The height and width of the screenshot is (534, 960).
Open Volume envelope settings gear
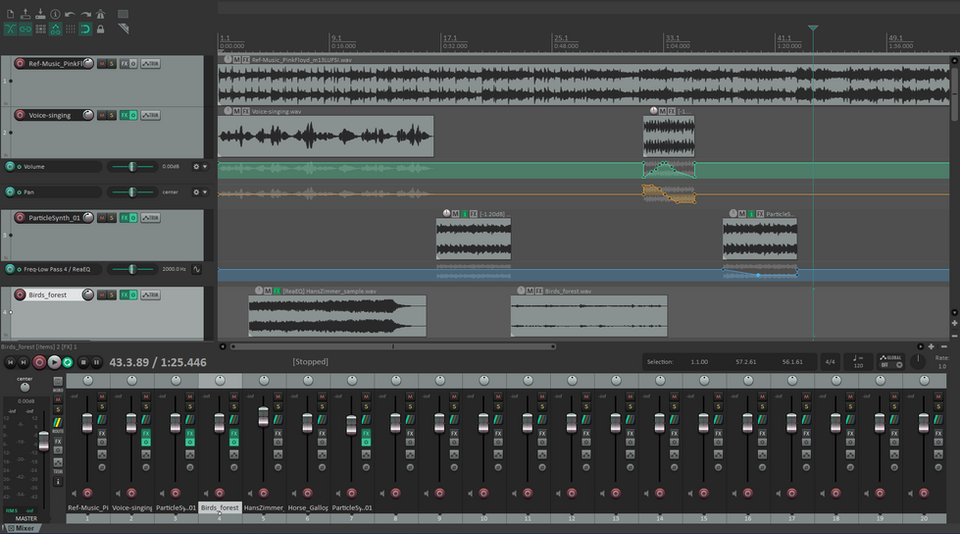coord(196,167)
